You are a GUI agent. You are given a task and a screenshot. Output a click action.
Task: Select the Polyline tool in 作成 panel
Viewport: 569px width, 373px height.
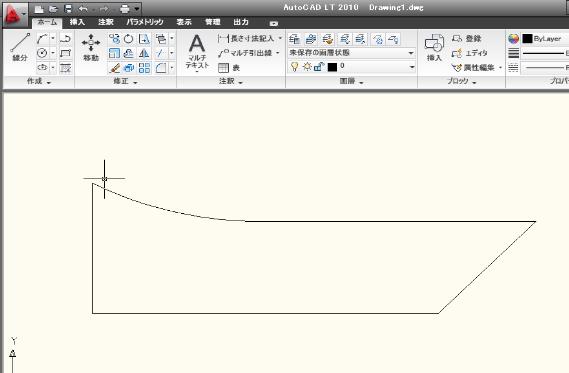pyautogui.click(x=65, y=38)
